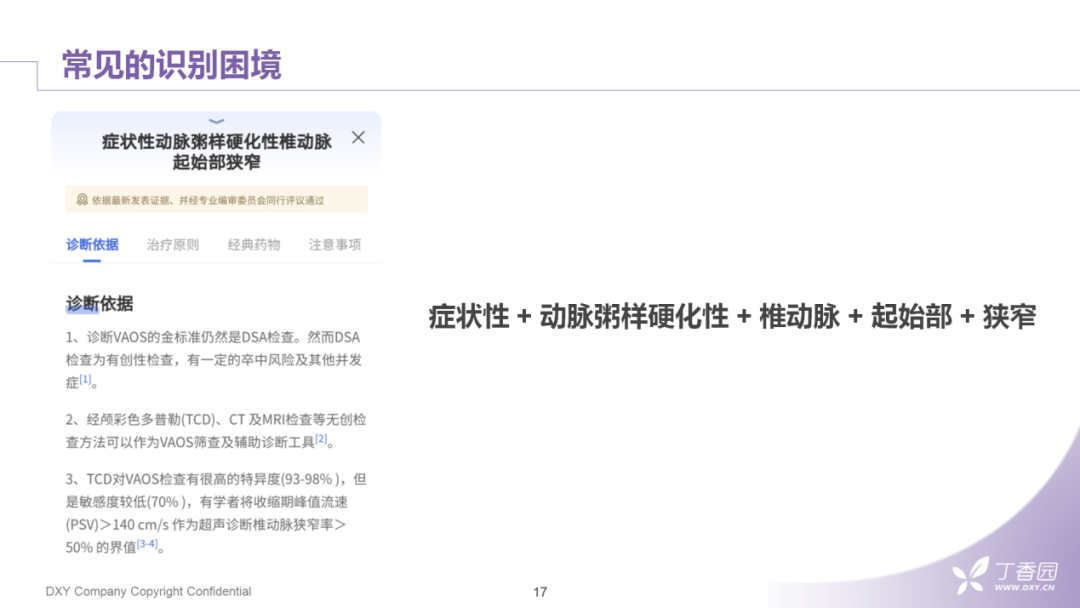Click the paragraph starting 3、TCD对VAOS检查
This screenshot has width=1080, height=608.
216,512
